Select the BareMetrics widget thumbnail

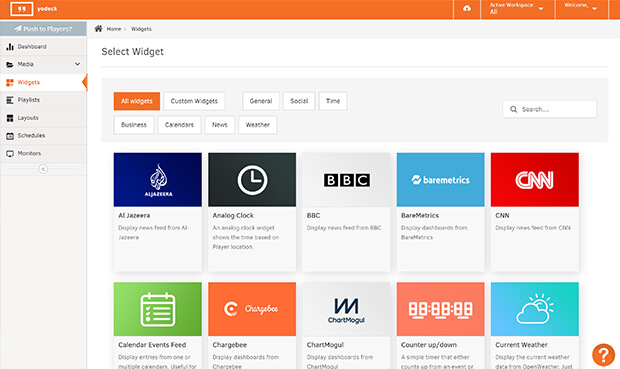pyautogui.click(x=440, y=180)
